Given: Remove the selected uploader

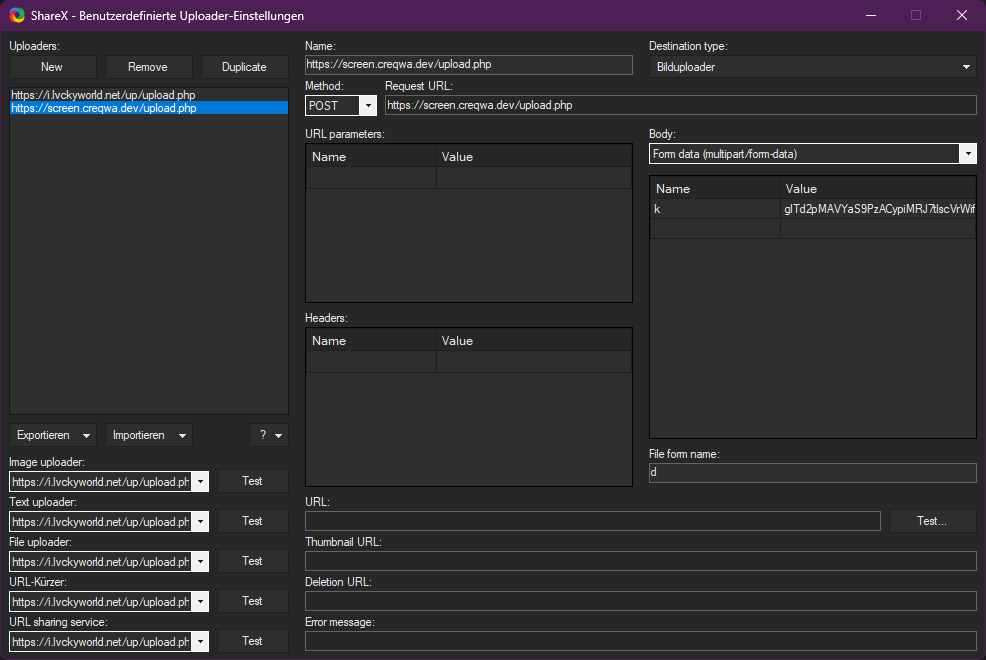Looking at the screenshot, I should (148, 67).
